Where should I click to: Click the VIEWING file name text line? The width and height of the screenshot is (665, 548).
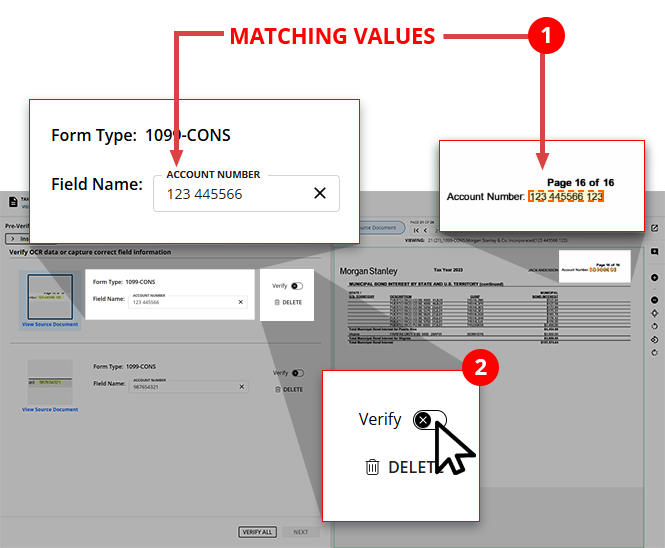(x=486, y=240)
